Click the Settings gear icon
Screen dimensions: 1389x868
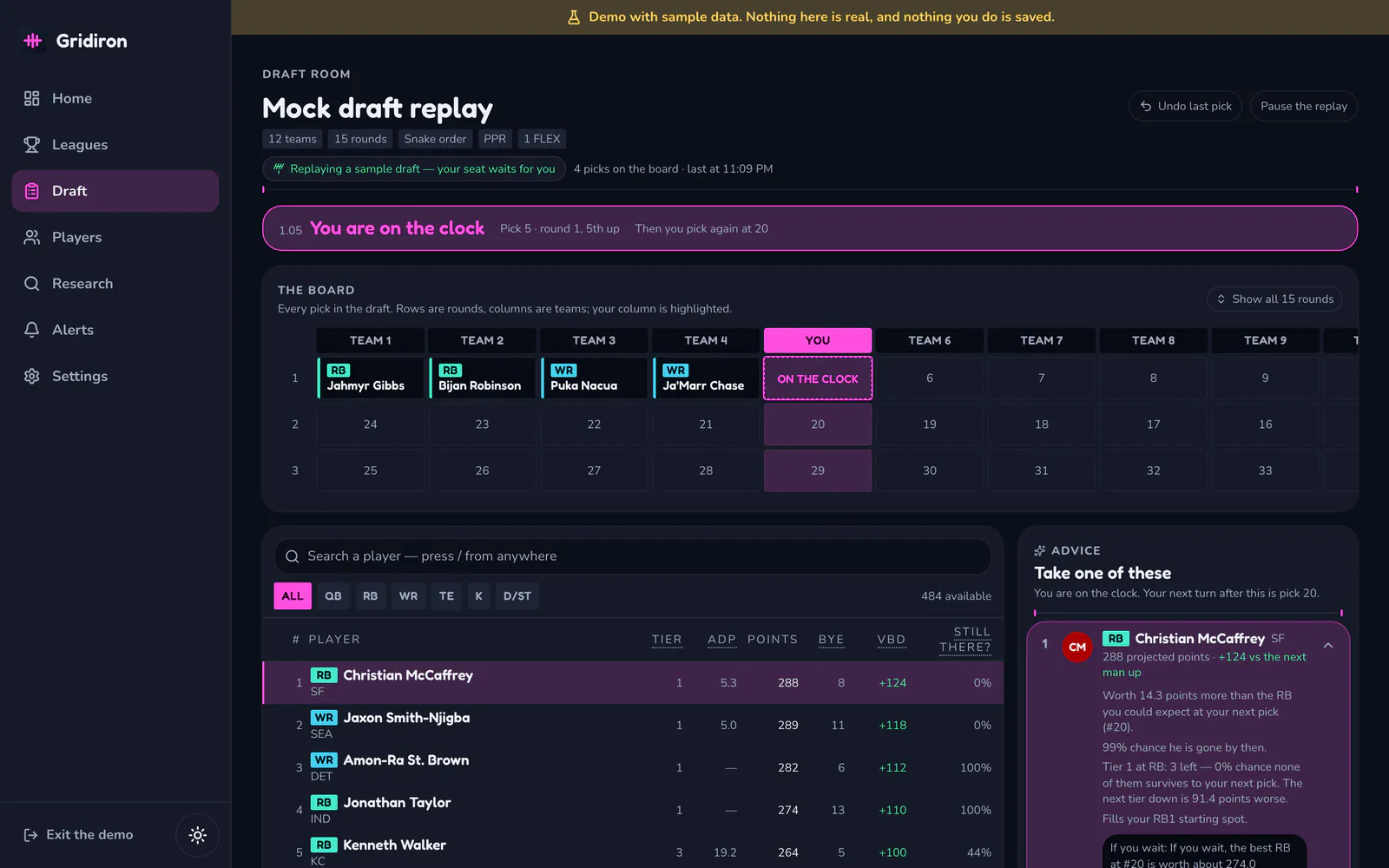pyautogui.click(x=32, y=376)
